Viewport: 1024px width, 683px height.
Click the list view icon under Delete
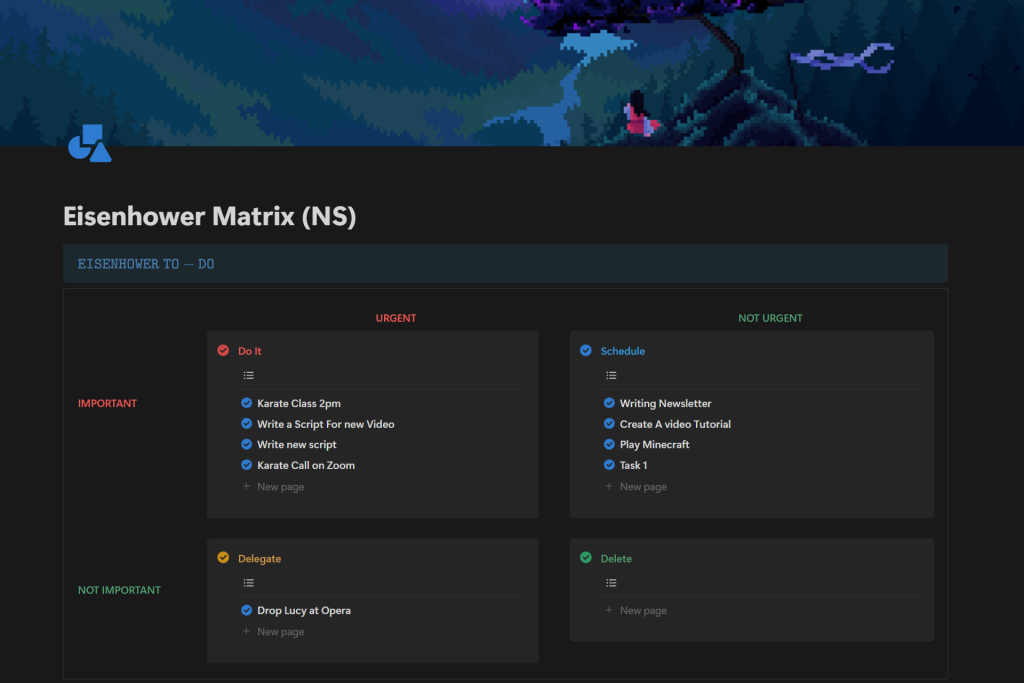(x=611, y=583)
